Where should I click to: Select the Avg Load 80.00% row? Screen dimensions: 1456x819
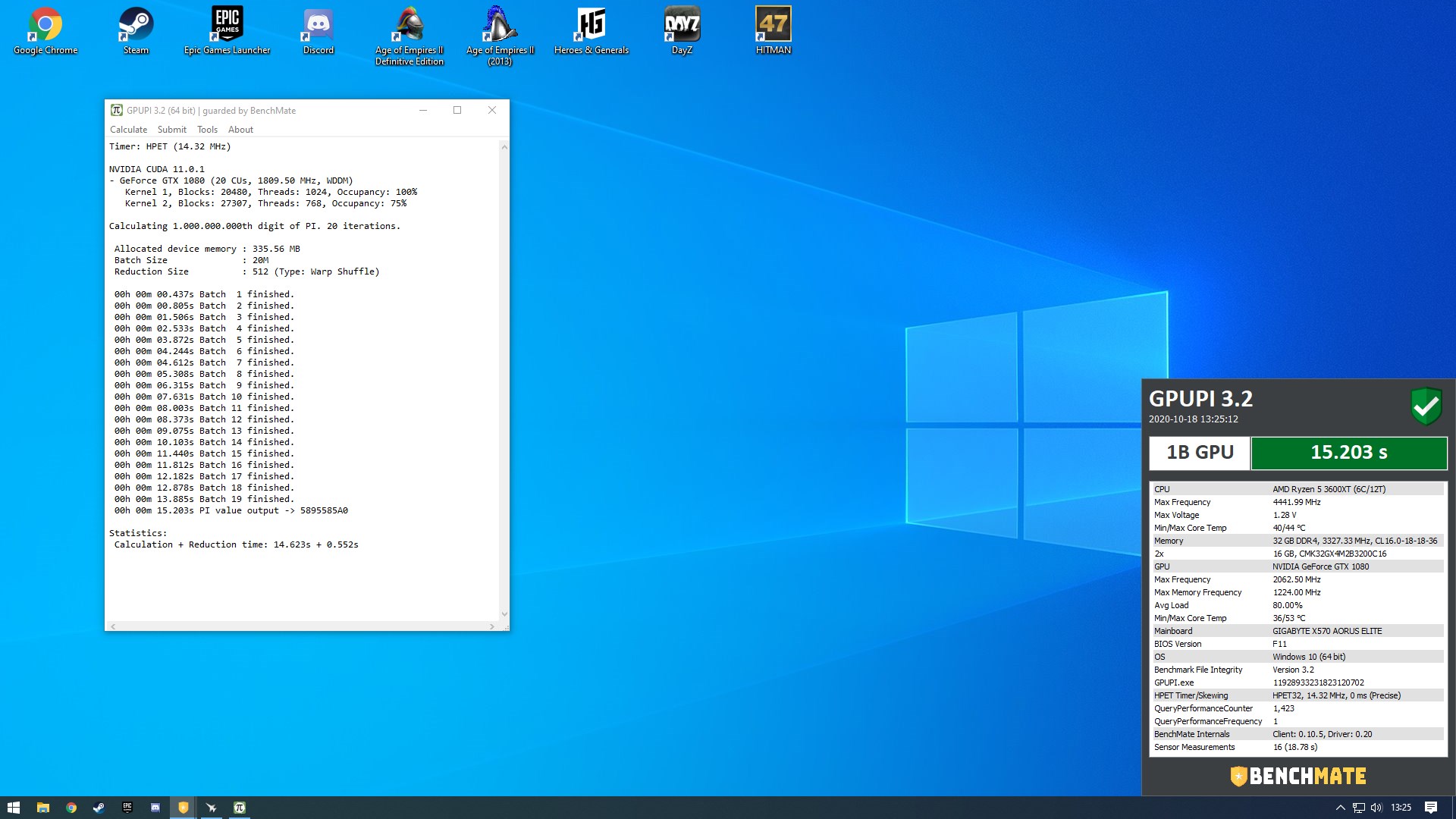point(1298,605)
